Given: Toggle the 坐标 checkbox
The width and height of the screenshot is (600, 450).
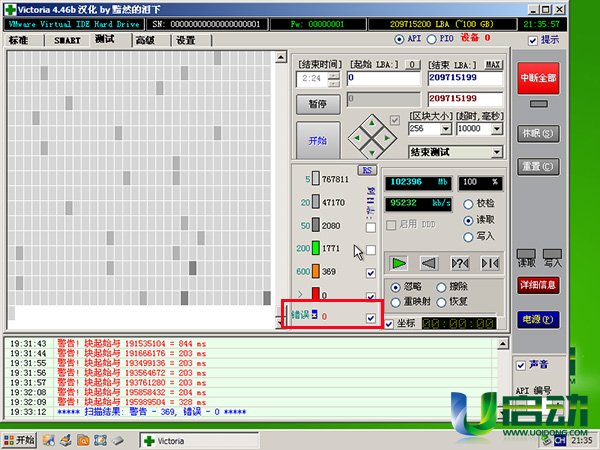Looking at the screenshot, I should click(389, 324).
